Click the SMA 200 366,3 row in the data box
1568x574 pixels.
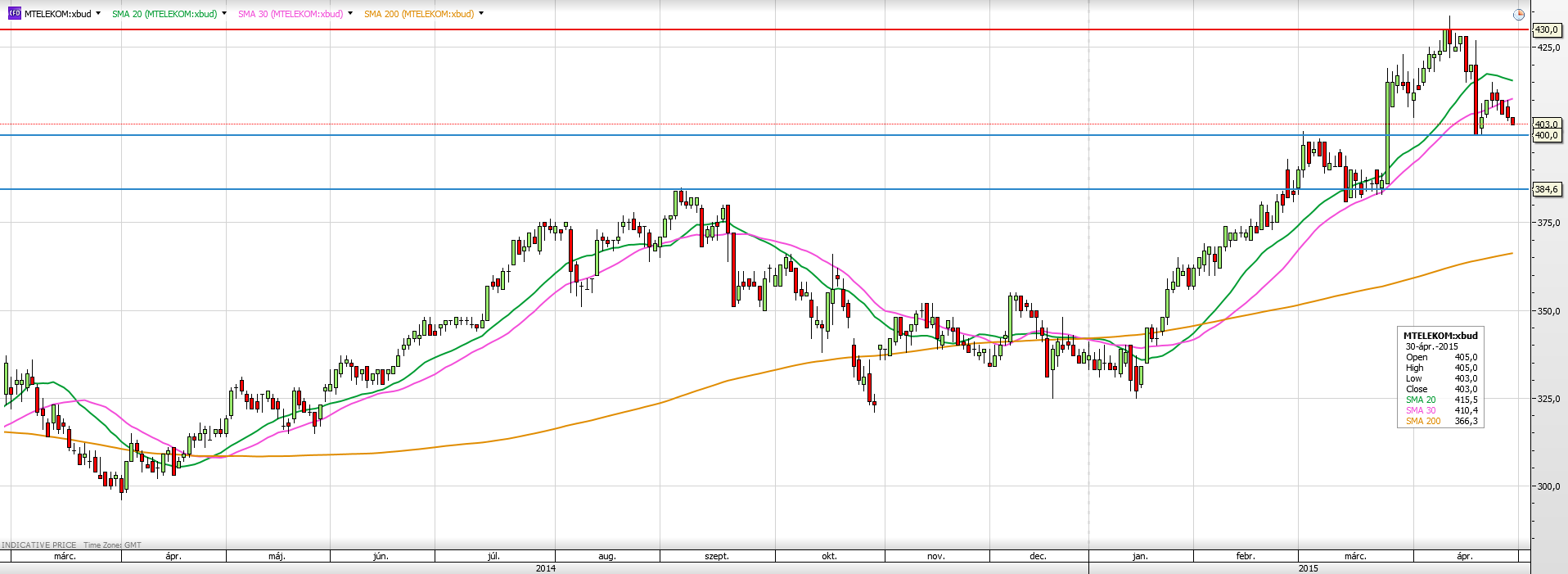[1441, 421]
